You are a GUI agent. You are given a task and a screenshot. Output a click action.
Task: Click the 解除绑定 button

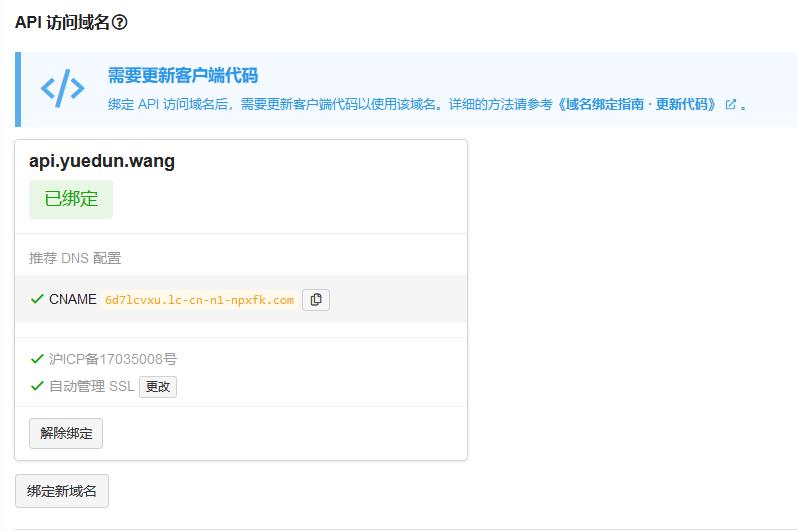tap(66, 434)
